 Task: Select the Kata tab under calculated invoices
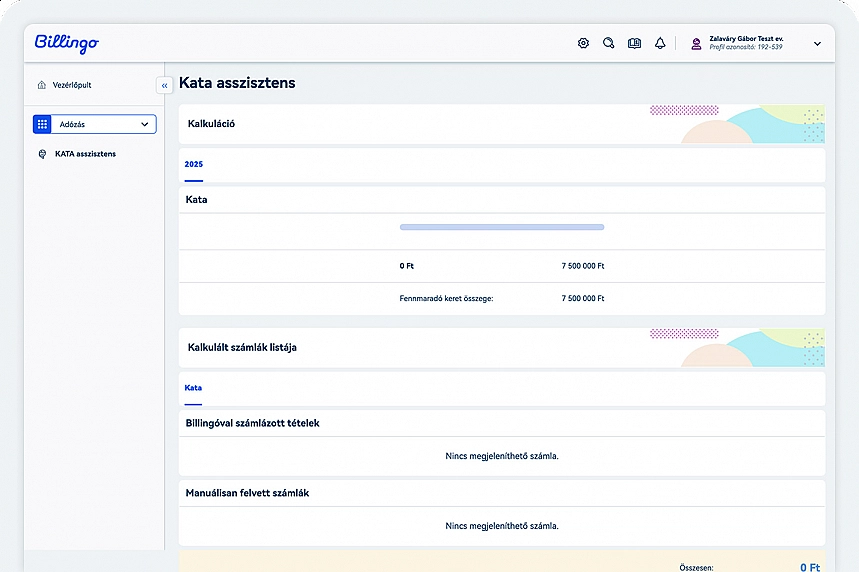193,388
